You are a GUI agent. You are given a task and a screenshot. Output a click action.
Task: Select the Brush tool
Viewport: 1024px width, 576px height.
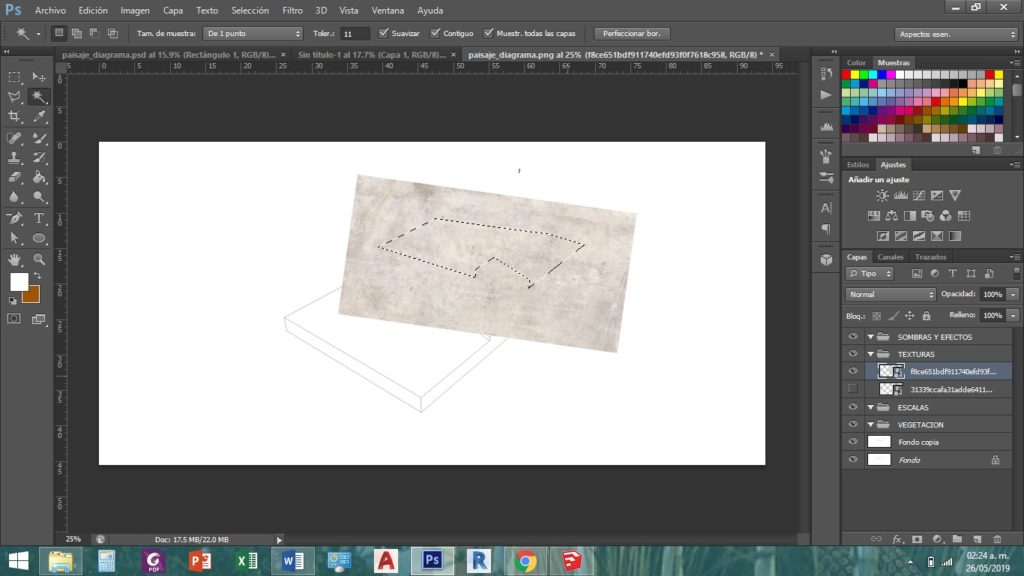(39, 138)
